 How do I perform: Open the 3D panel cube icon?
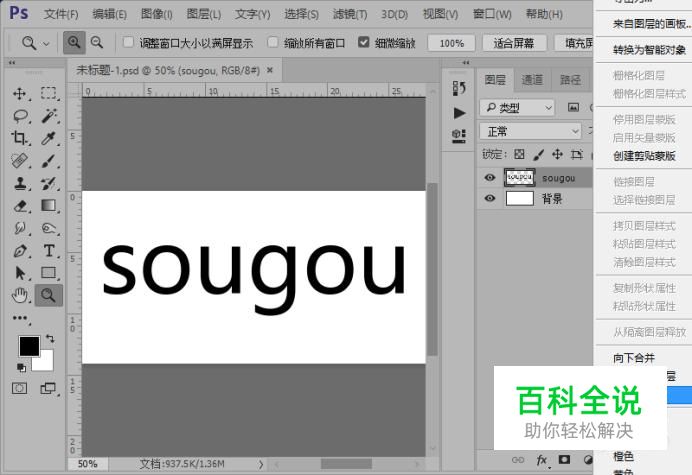(459, 136)
